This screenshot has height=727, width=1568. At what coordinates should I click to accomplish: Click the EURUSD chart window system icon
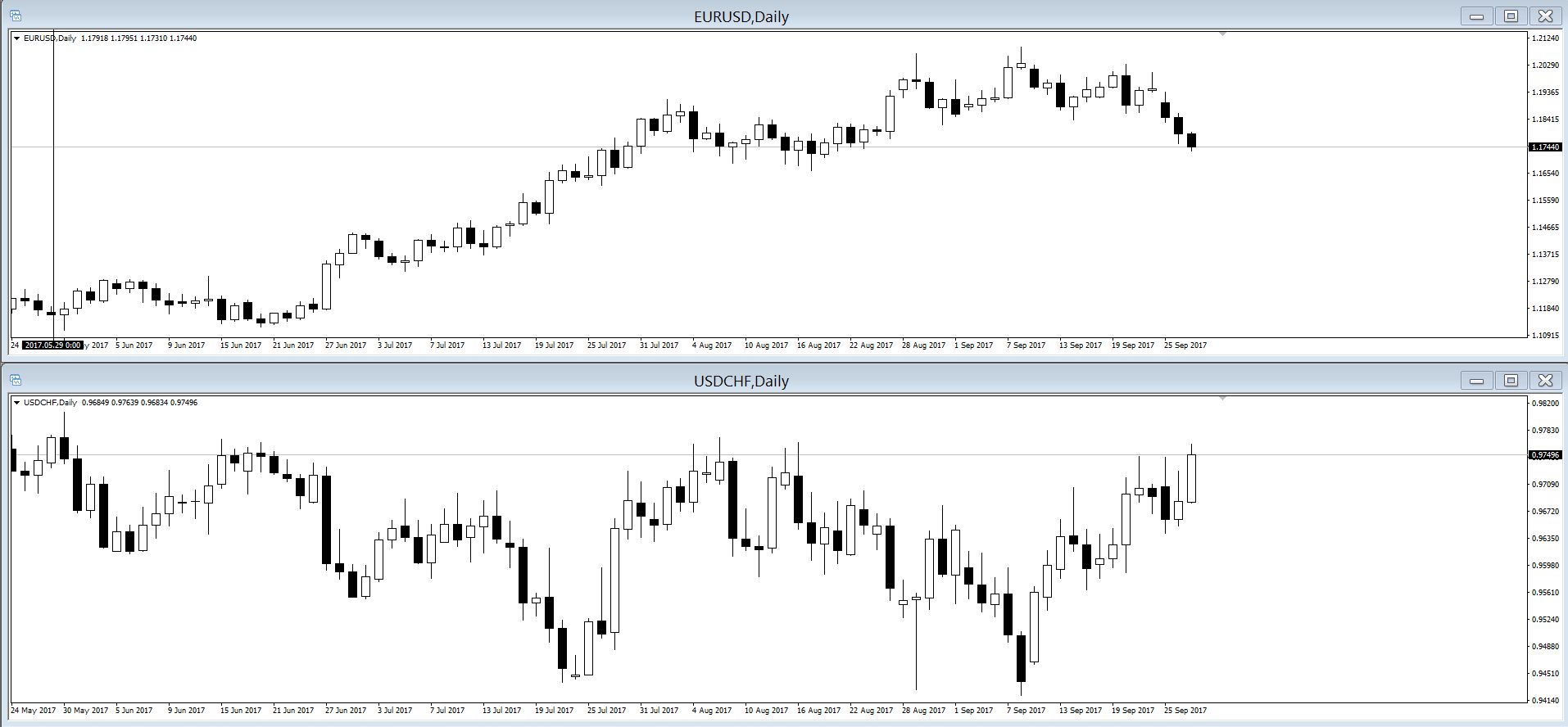click(16, 16)
